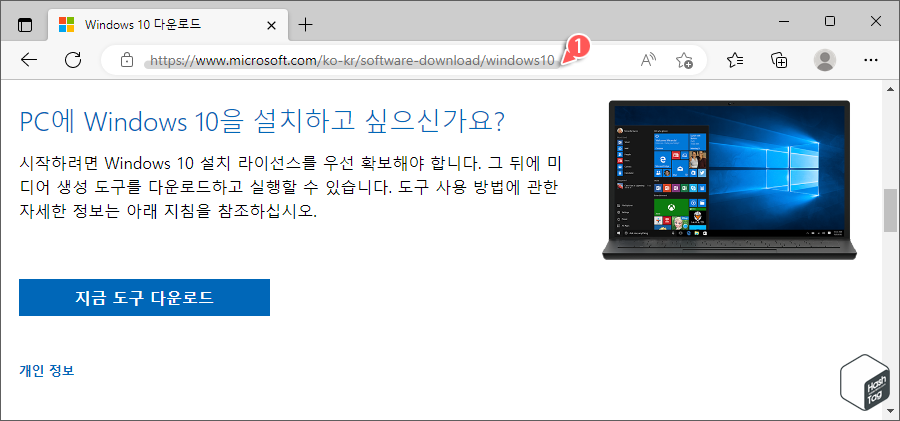900x421 pixels.
Task: Go back to previous page
Action: pyautogui.click(x=29, y=60)
